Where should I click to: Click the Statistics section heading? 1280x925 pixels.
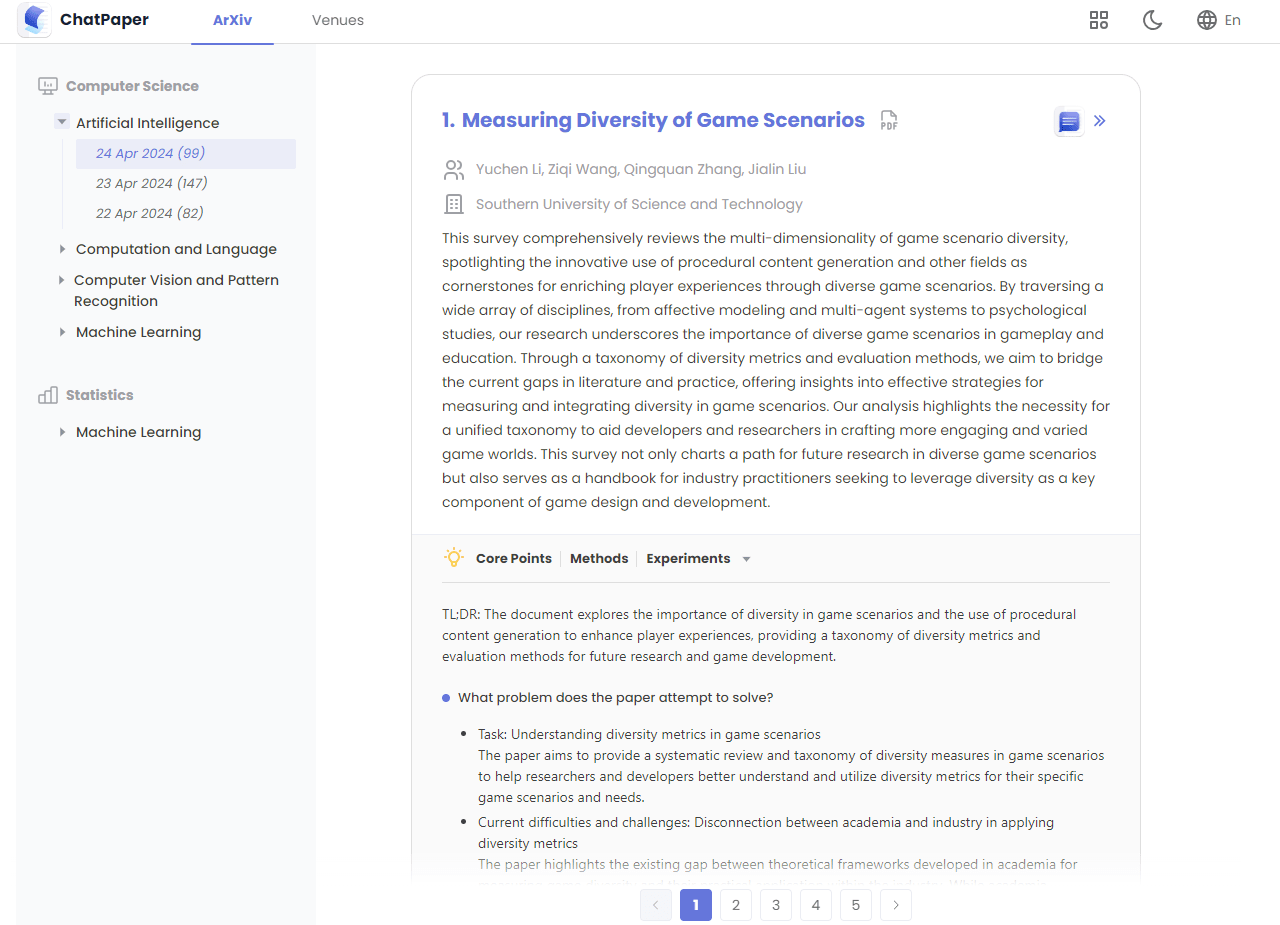tap(99, 395)
